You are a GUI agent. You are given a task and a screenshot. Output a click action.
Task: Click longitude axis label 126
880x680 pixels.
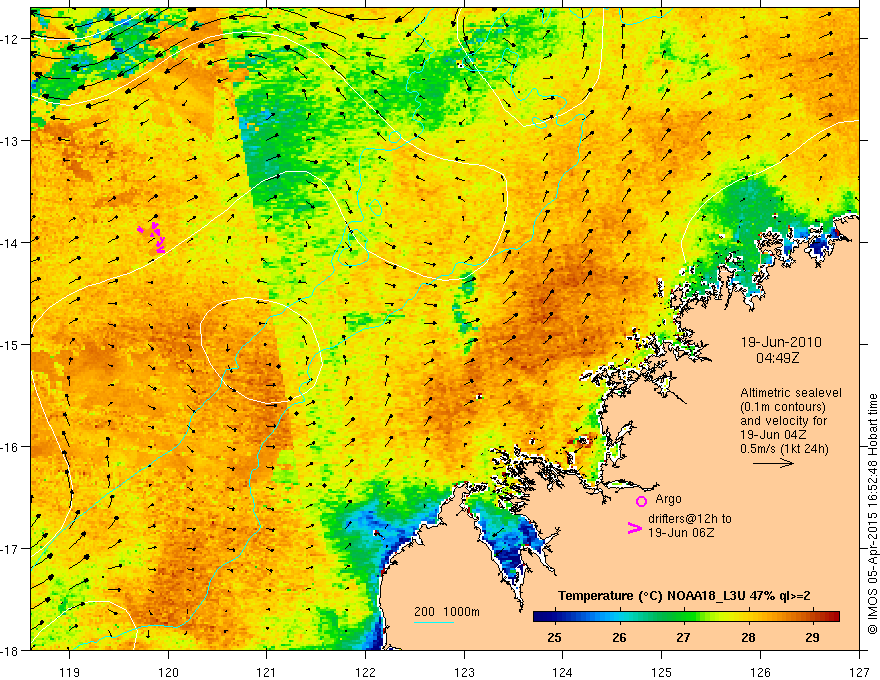coord(760,672)
